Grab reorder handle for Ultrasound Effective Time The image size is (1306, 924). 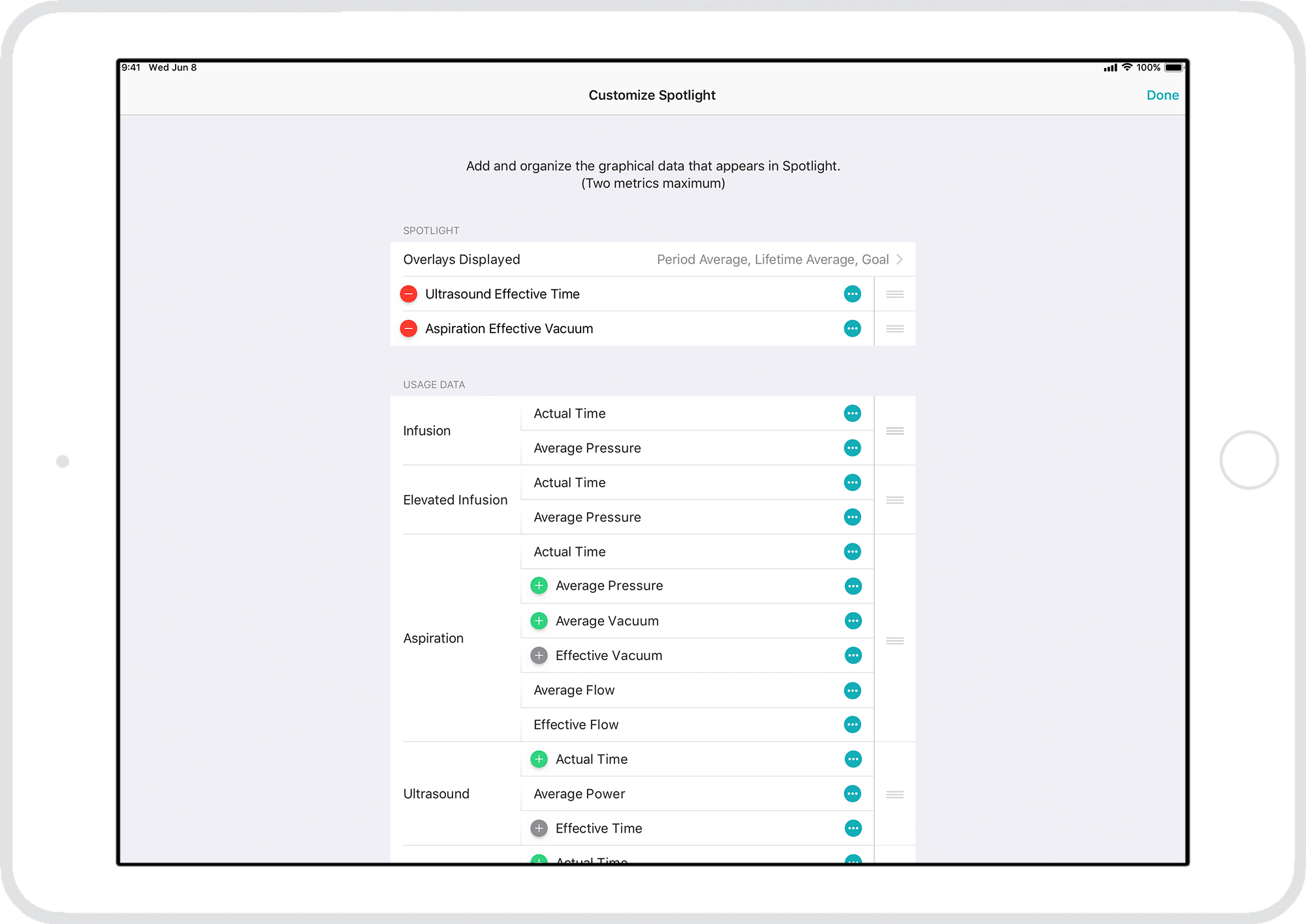tap(895, 294)
